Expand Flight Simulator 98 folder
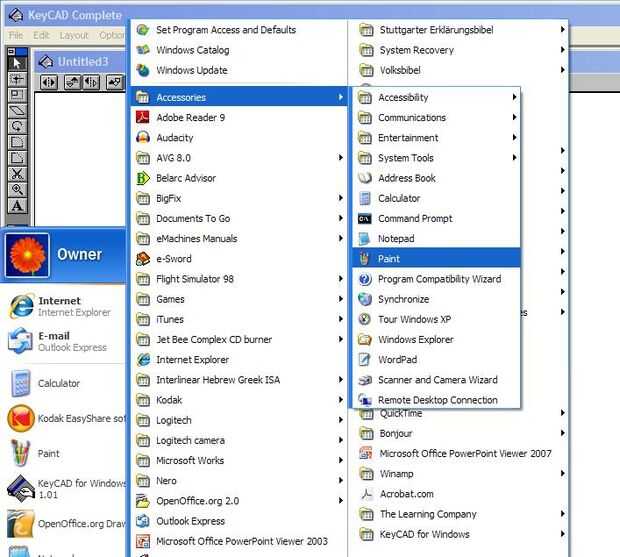620x557 pixels. (x=239, y=279)
